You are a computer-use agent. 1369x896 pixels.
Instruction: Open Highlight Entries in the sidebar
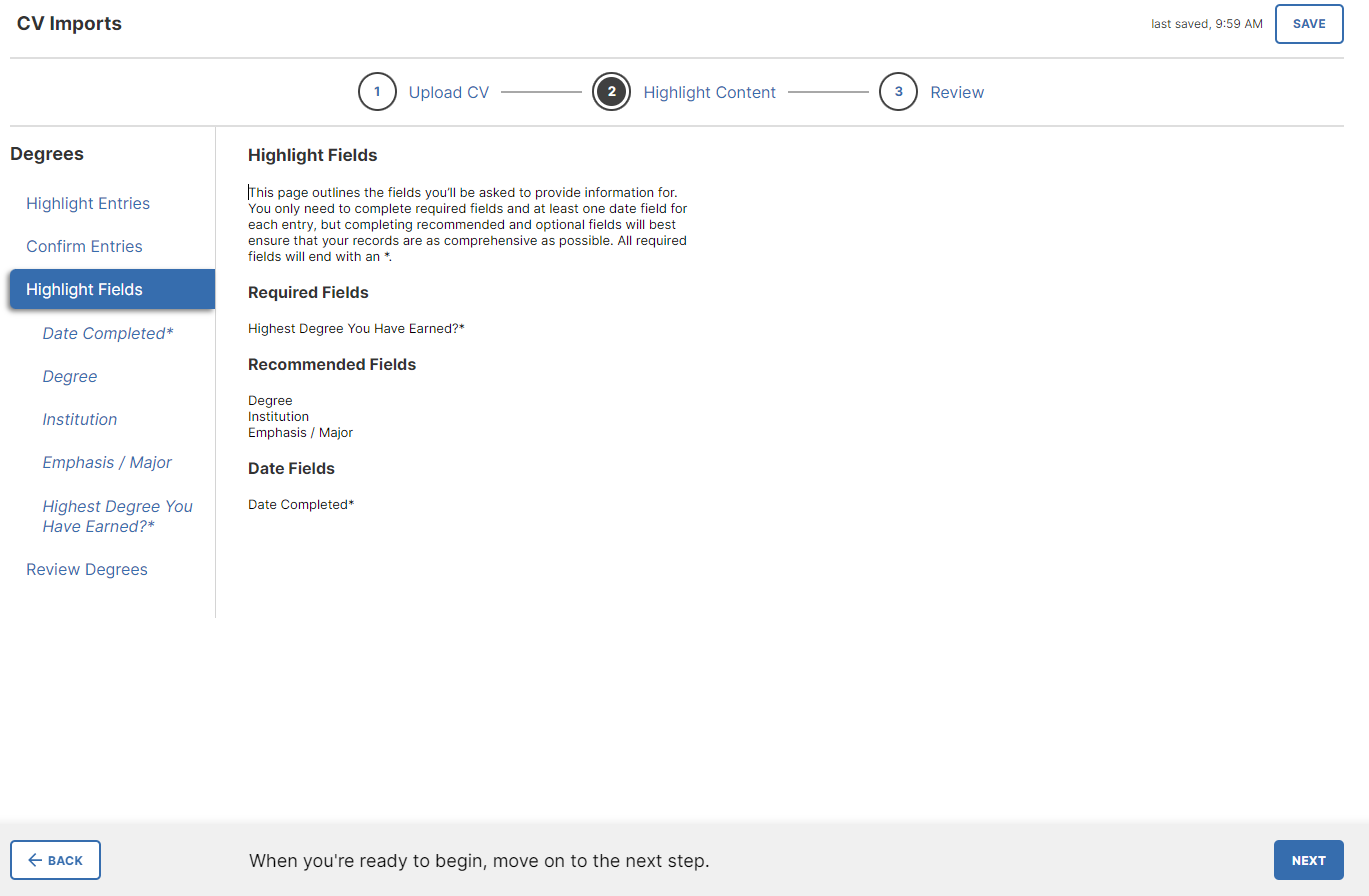click(88, 203)
